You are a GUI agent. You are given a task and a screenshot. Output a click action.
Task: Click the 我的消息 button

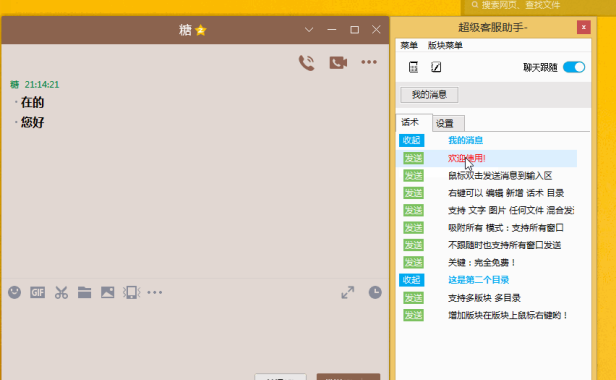coord(429,95)
